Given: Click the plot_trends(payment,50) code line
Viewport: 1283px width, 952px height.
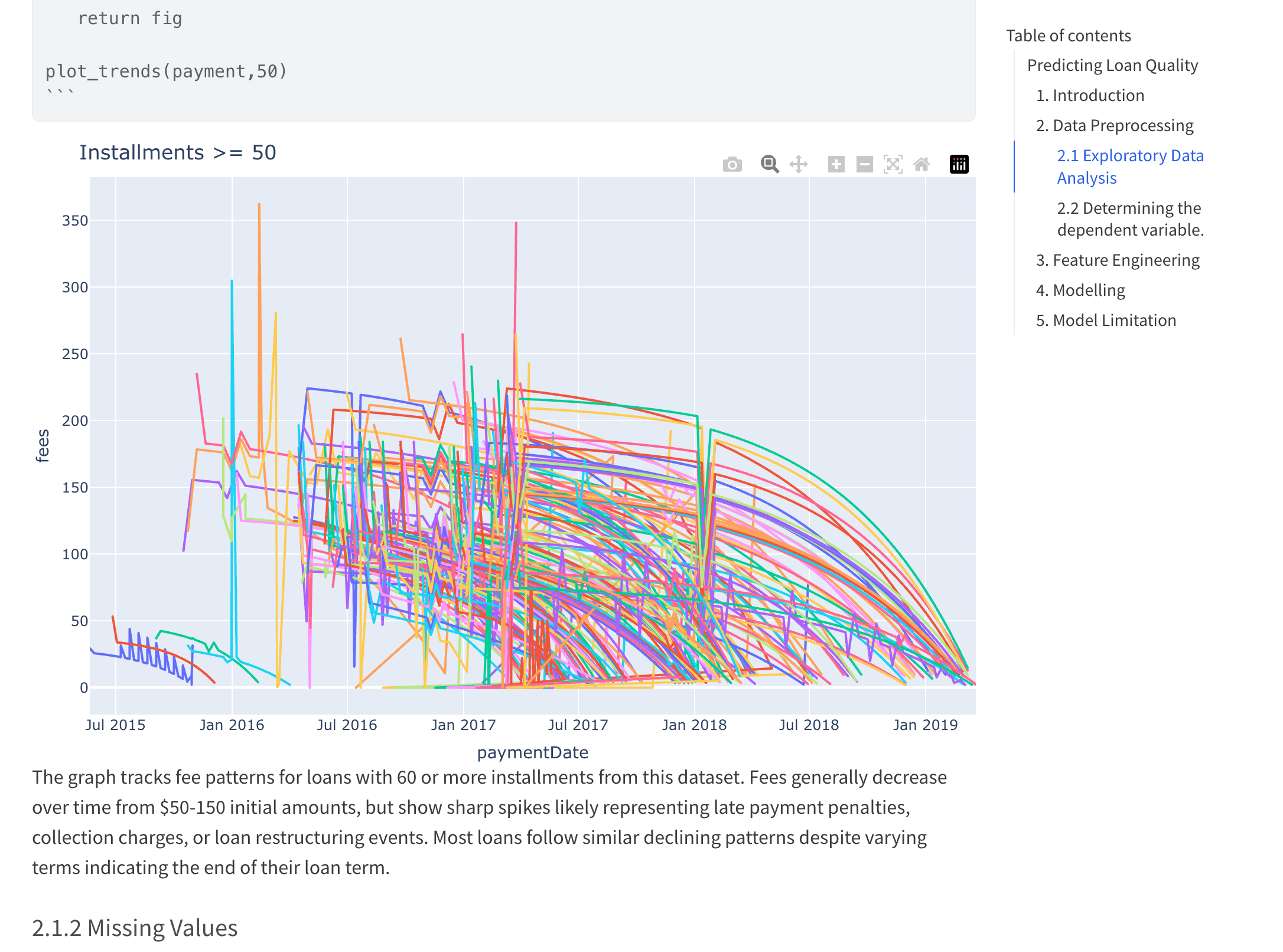Looking at the screenshot, I should click(166, 71).
